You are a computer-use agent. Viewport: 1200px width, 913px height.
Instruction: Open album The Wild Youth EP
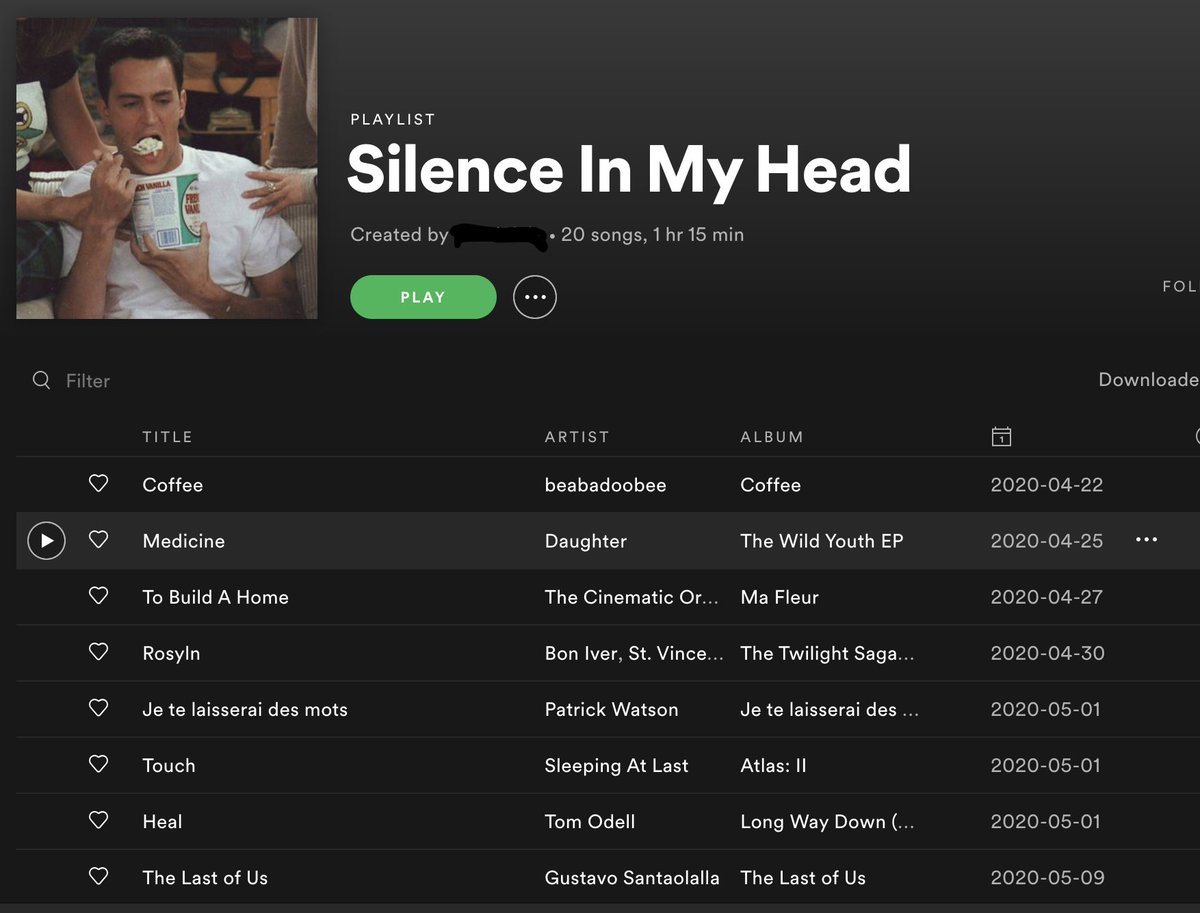click(x=822, y=541)
